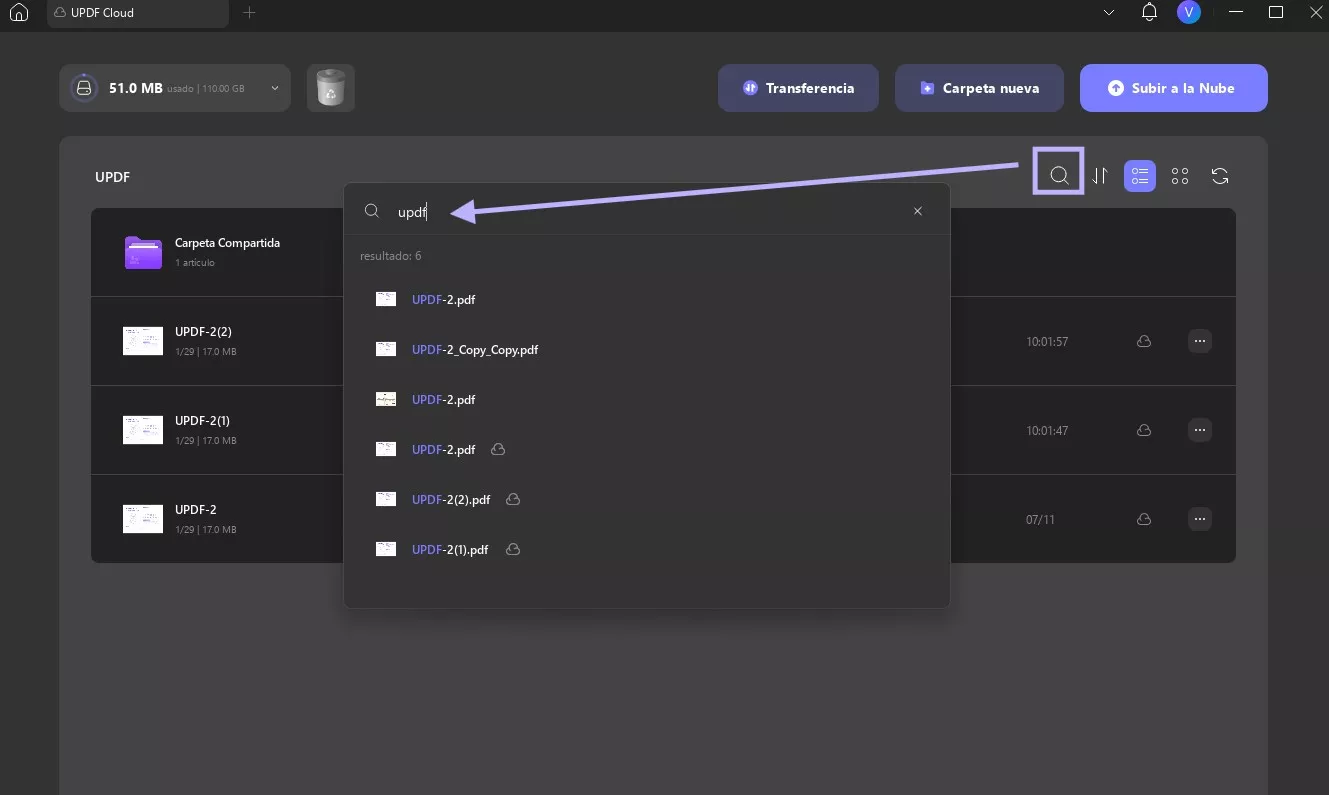The image size is (1329, 795).
Task: Focus the search field containing "updf"
Action: tap(646, 211)
